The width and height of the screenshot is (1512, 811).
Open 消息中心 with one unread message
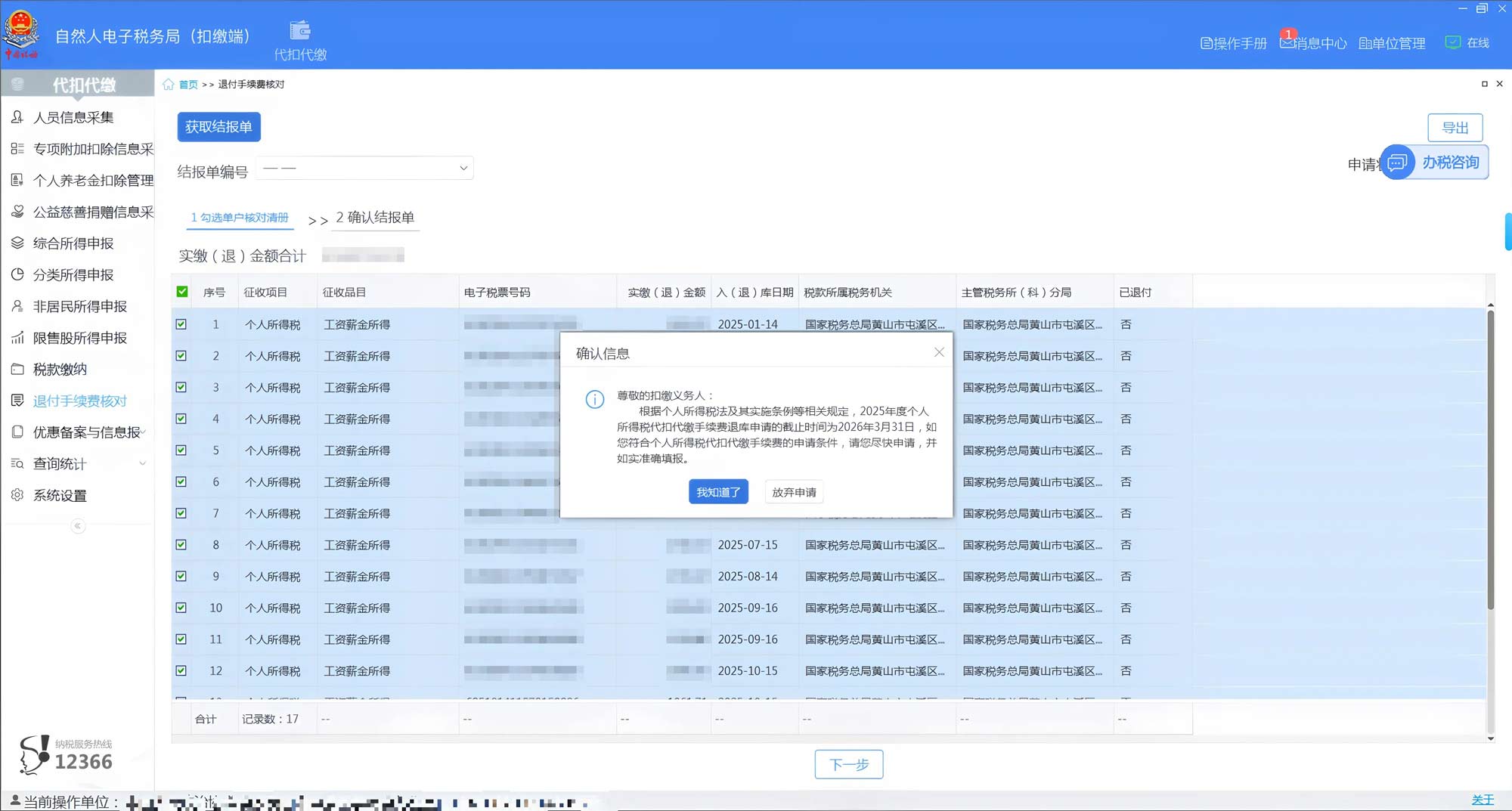click(1314, 43)
